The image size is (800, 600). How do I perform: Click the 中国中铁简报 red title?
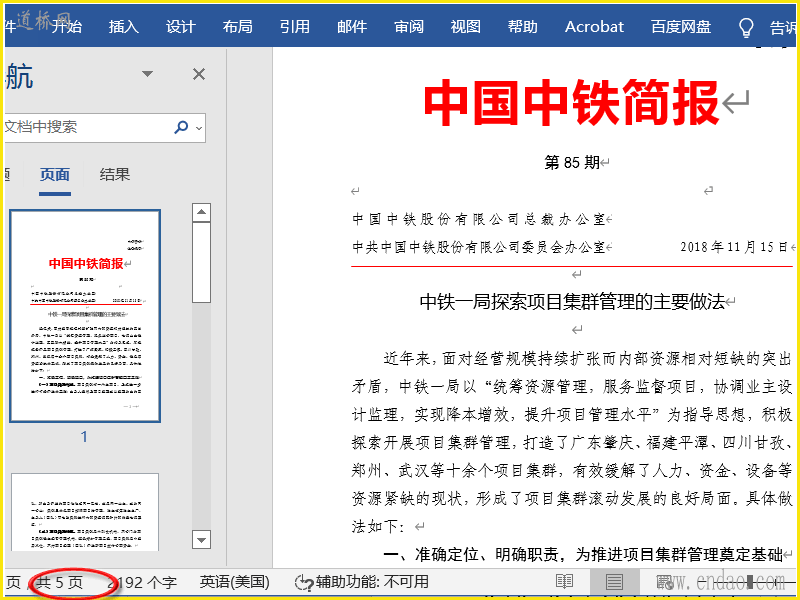[x=571, y=103]
